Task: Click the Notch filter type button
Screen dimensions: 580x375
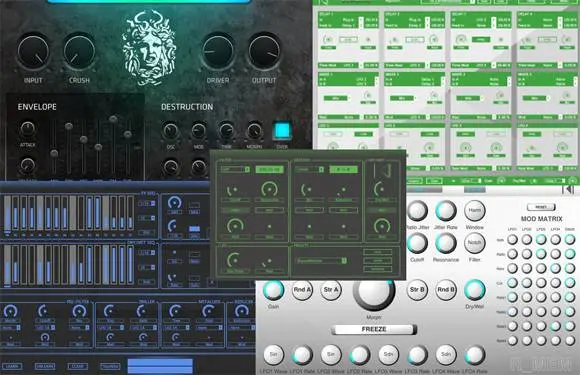Action: [475, 243]
